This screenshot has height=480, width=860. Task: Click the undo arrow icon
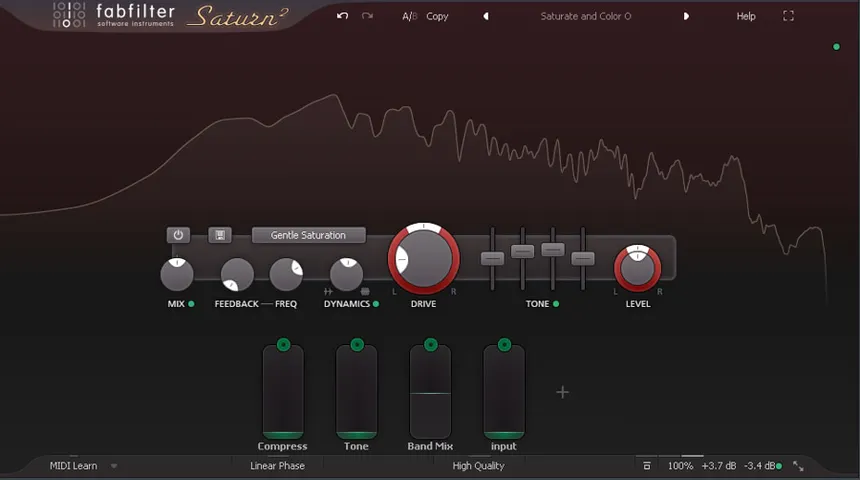tap(343, 16)
